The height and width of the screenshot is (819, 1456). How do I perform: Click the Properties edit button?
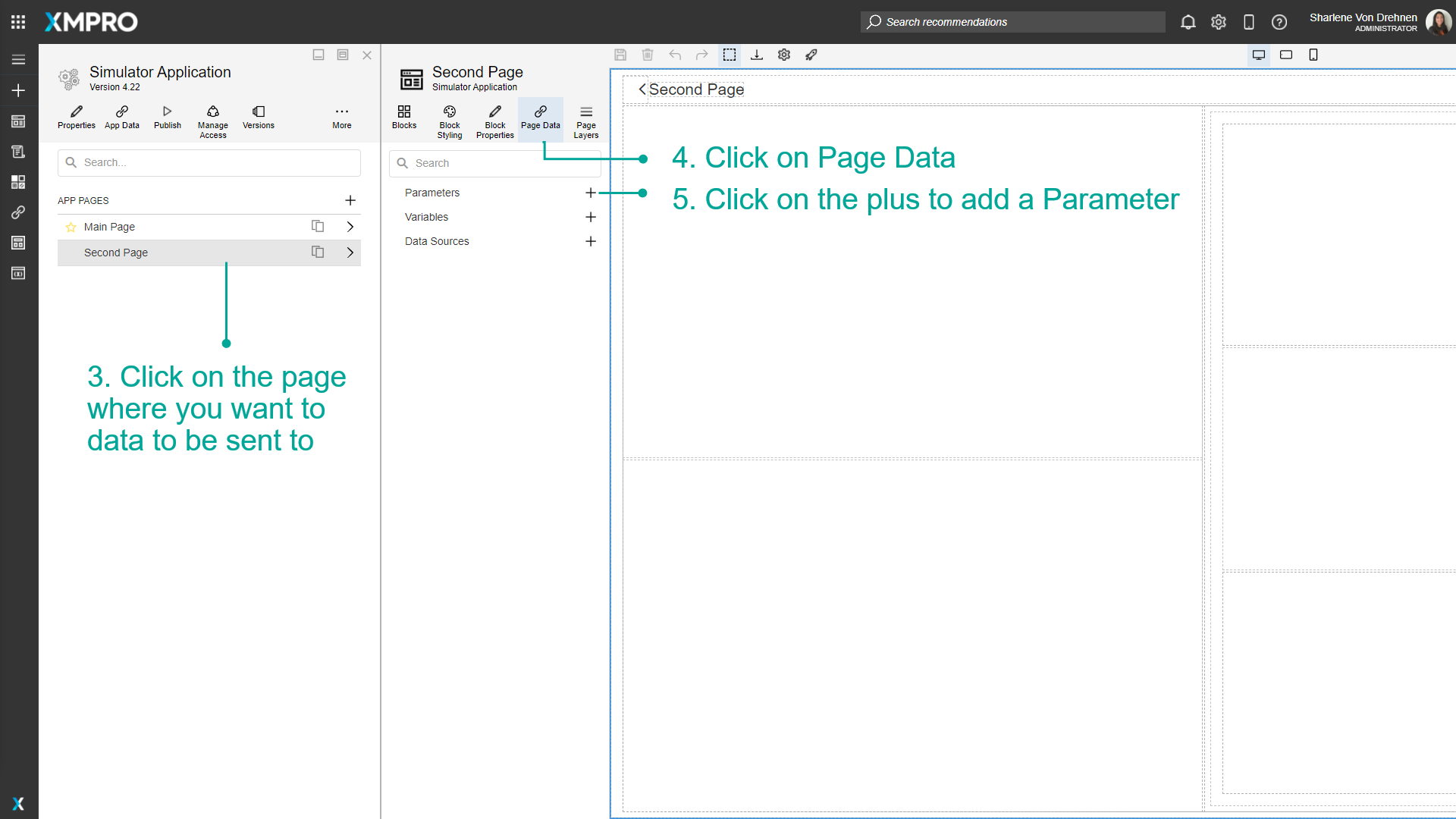tap(76, 118)
